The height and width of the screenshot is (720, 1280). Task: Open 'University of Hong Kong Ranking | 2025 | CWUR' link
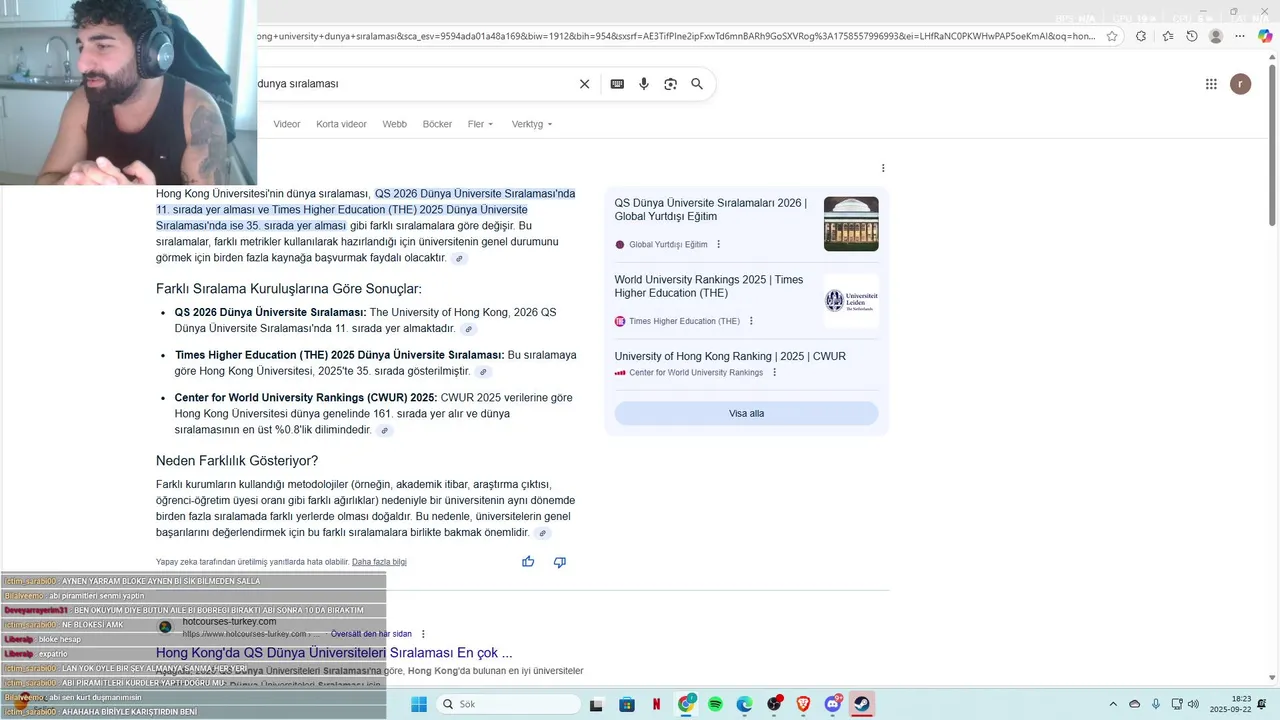pos(730,356)
